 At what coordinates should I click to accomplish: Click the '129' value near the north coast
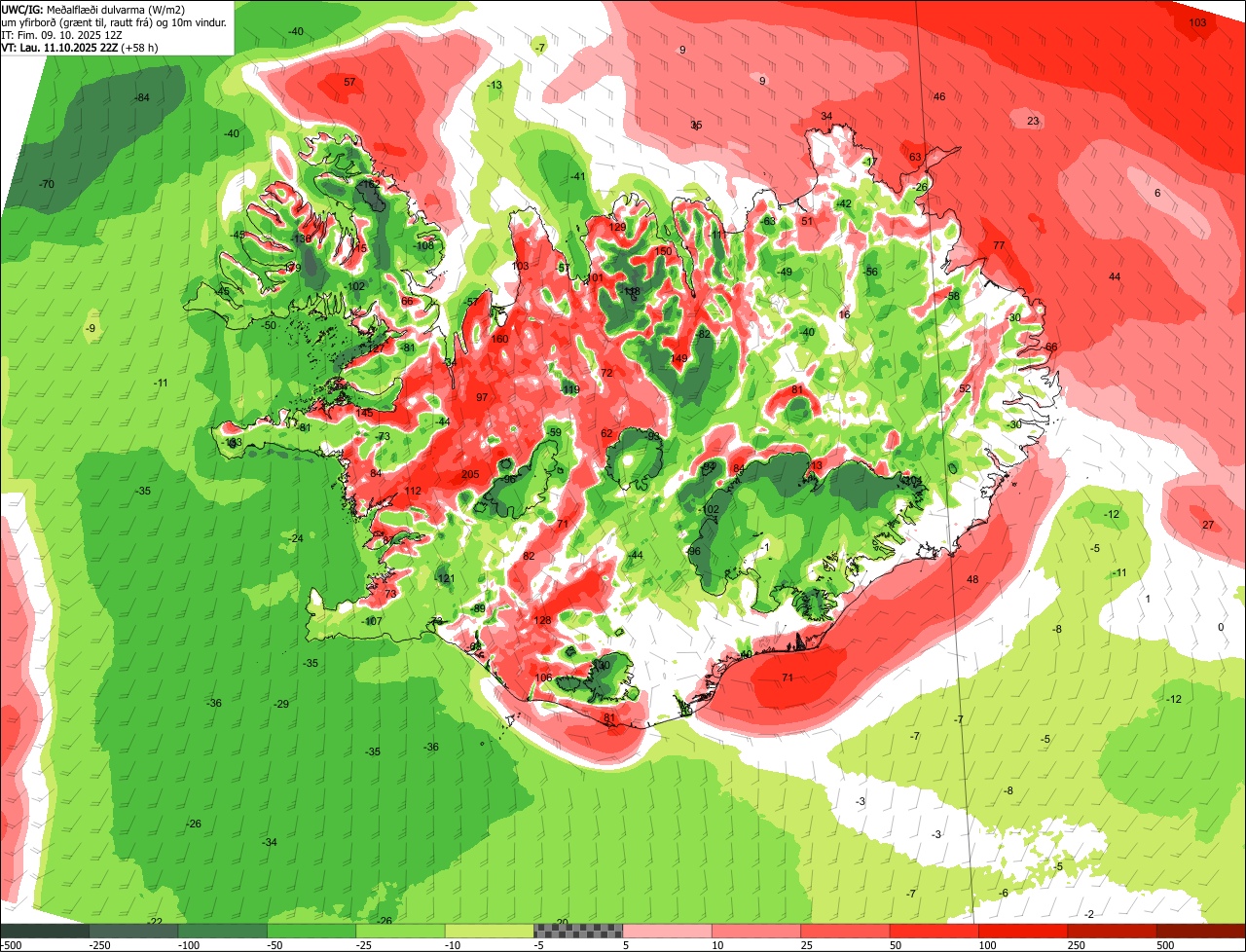(618, 228)
